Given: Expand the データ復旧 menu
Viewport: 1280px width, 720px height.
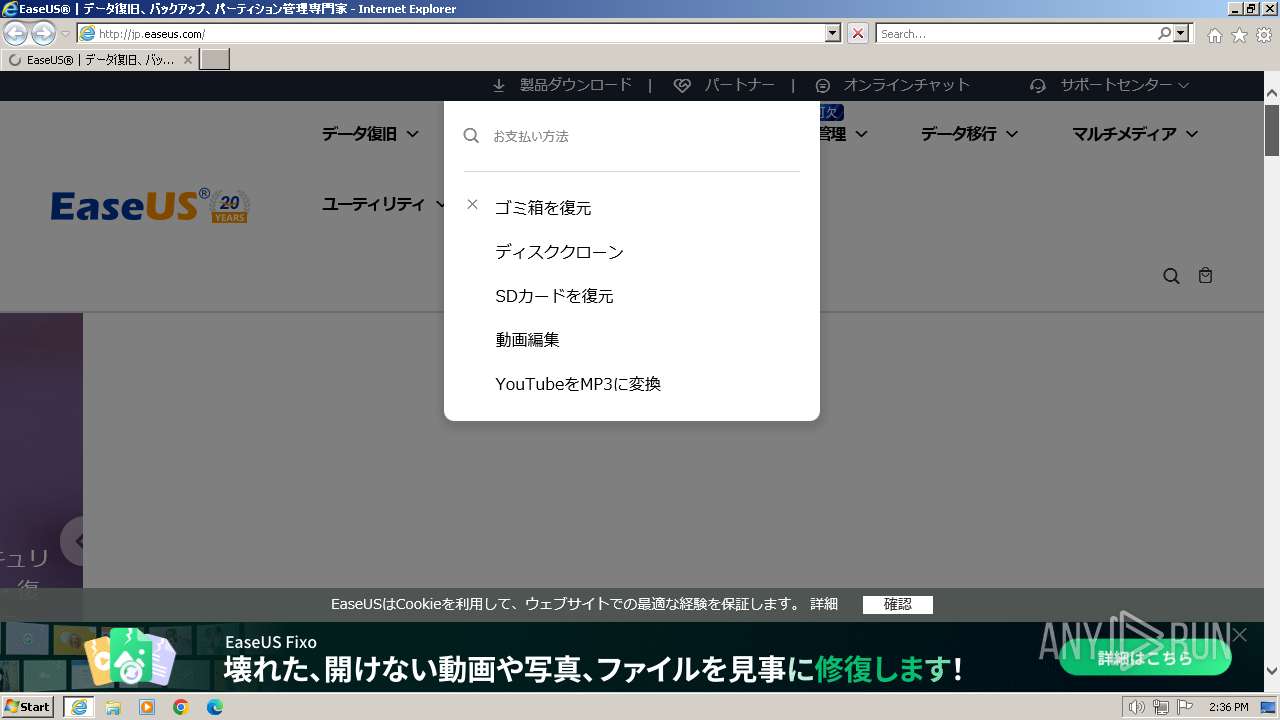Looking at the screenshot, I should pos(370,133).
